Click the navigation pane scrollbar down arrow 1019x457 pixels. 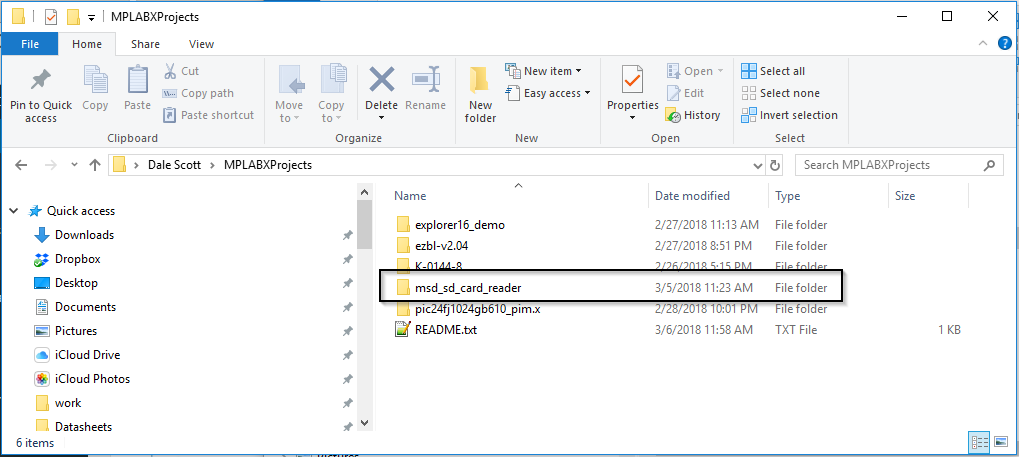pos(364,422)
